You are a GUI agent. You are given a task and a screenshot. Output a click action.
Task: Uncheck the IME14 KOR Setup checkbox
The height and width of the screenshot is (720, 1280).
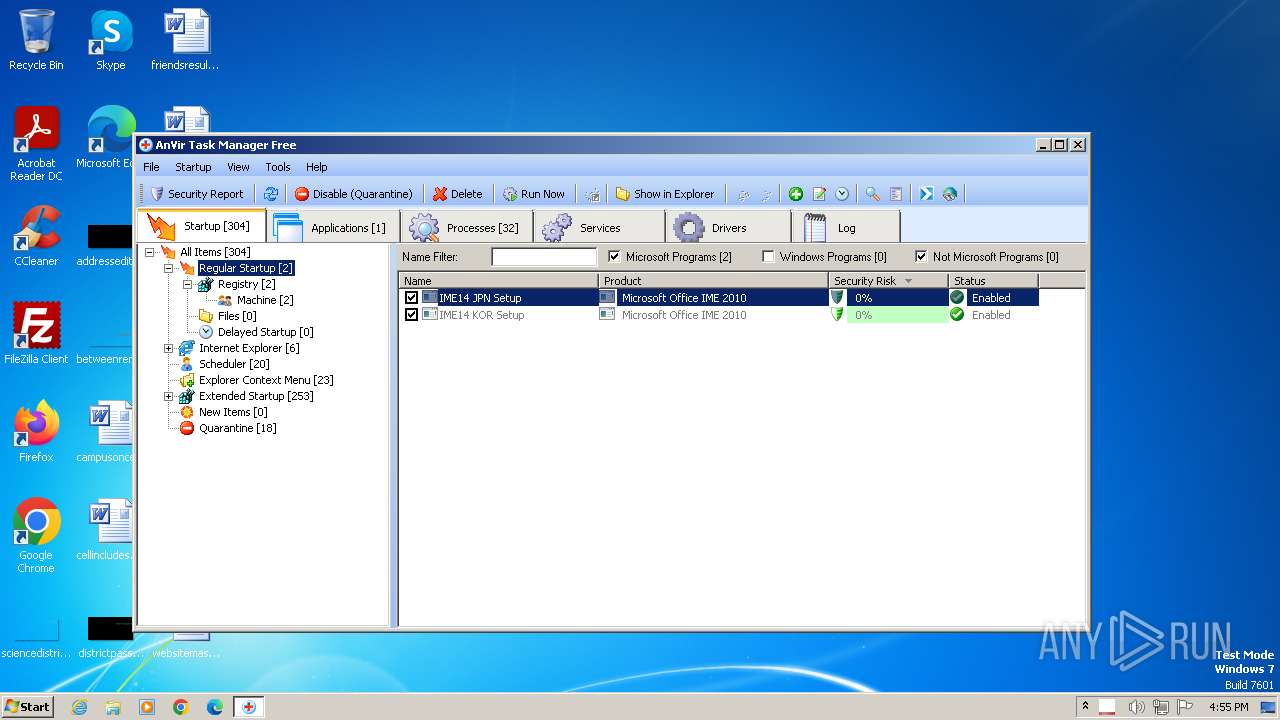411,315
